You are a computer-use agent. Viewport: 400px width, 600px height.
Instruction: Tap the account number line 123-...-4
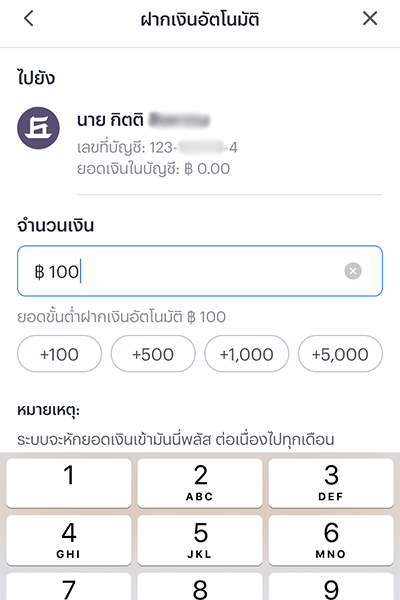point(157,147)
